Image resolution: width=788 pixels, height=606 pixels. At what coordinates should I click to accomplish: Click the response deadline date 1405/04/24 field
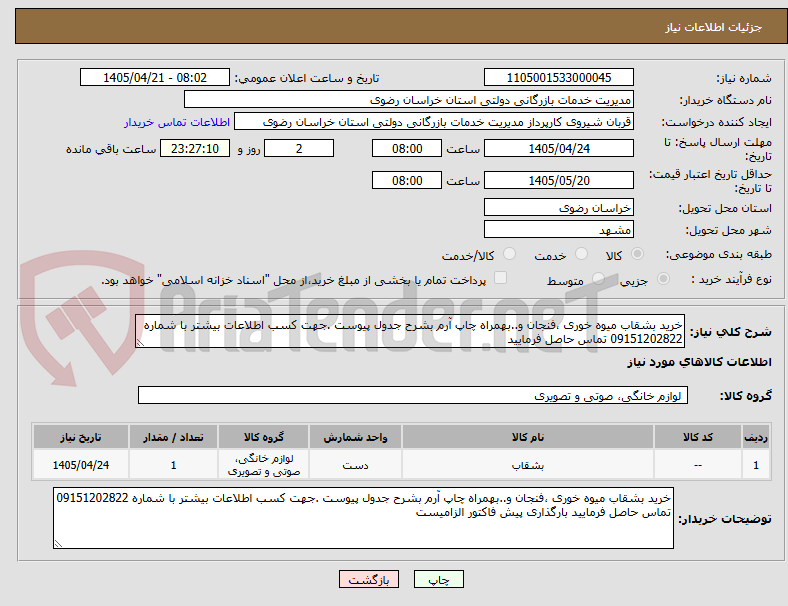click(x=558, y=148)
